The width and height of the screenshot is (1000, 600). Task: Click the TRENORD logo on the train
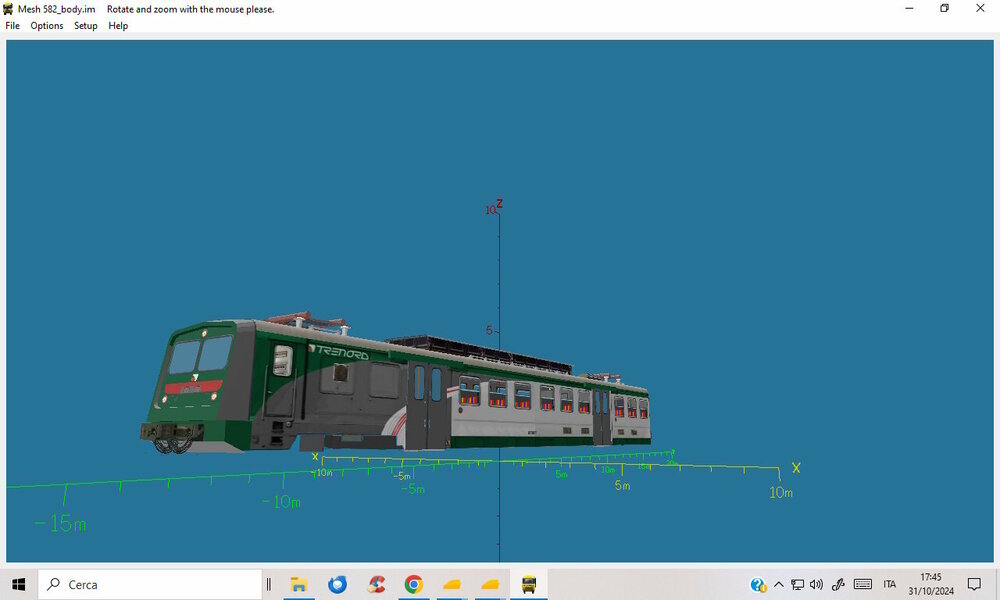[339, 352]
